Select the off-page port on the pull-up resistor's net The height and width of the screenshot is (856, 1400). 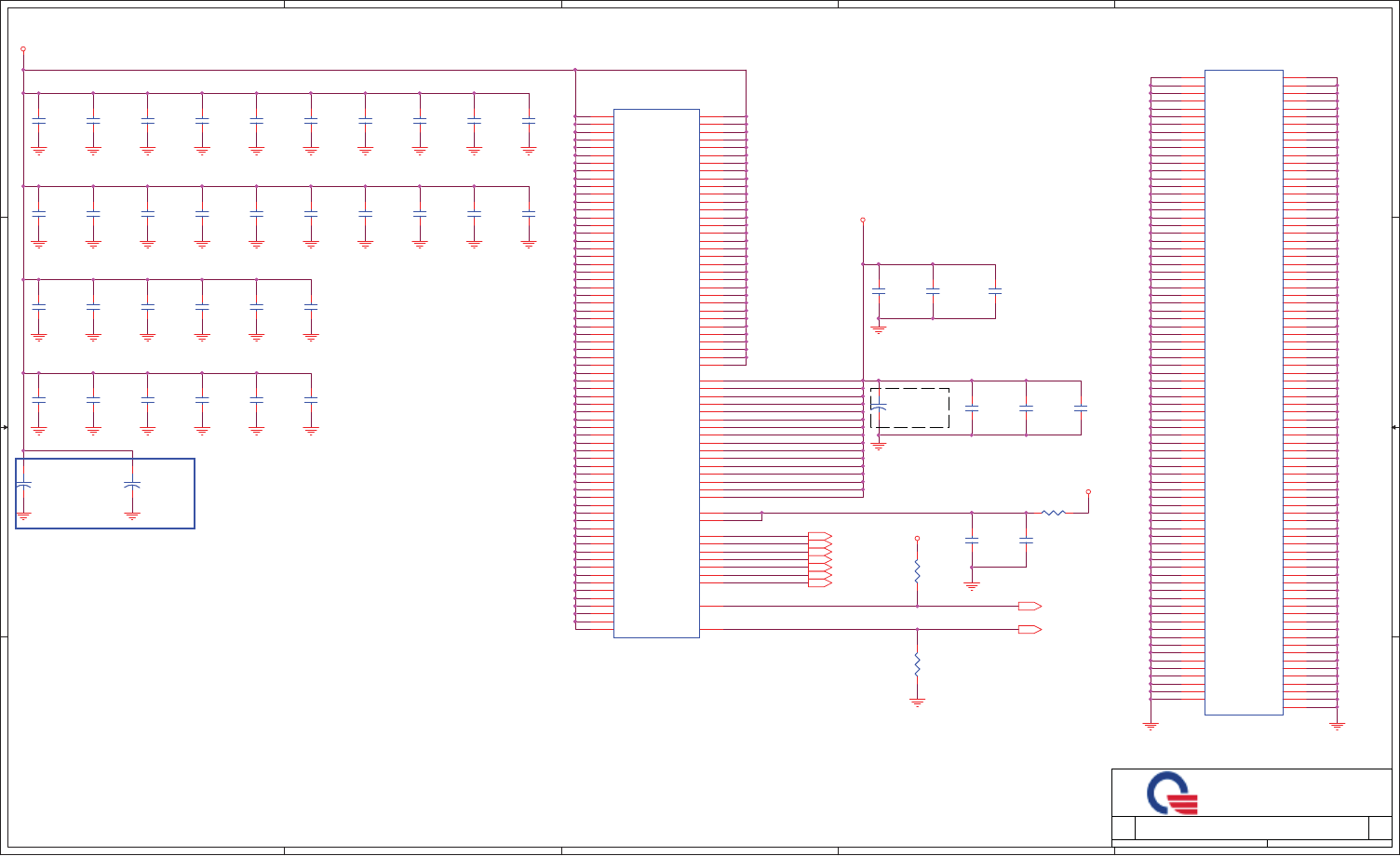(1030, 606)
